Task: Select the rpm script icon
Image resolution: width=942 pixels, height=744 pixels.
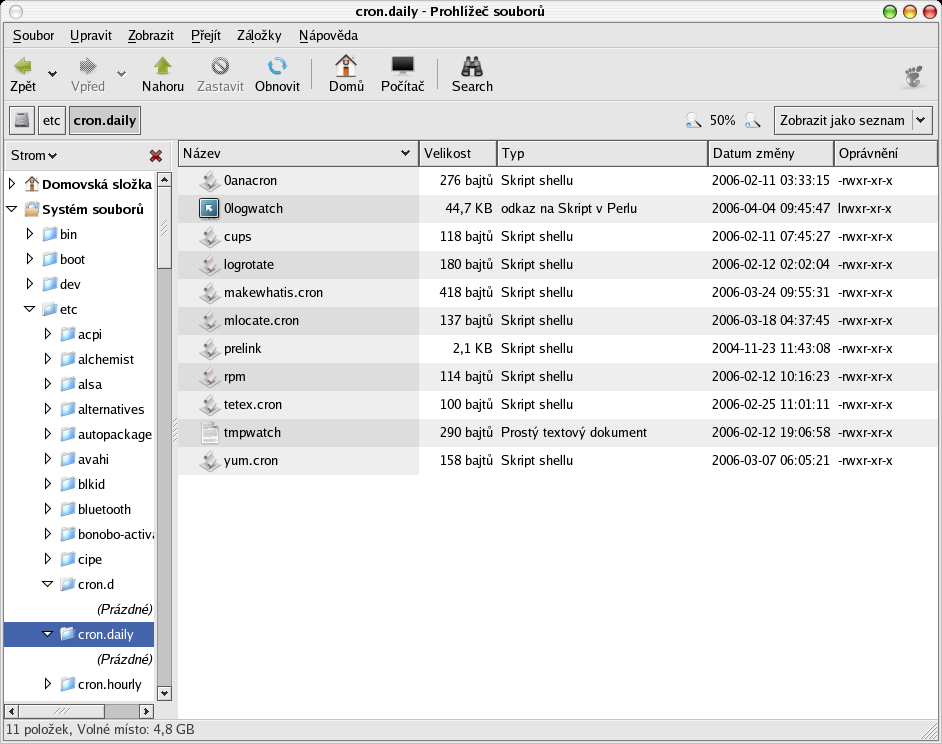Action: tap(209, 377)
